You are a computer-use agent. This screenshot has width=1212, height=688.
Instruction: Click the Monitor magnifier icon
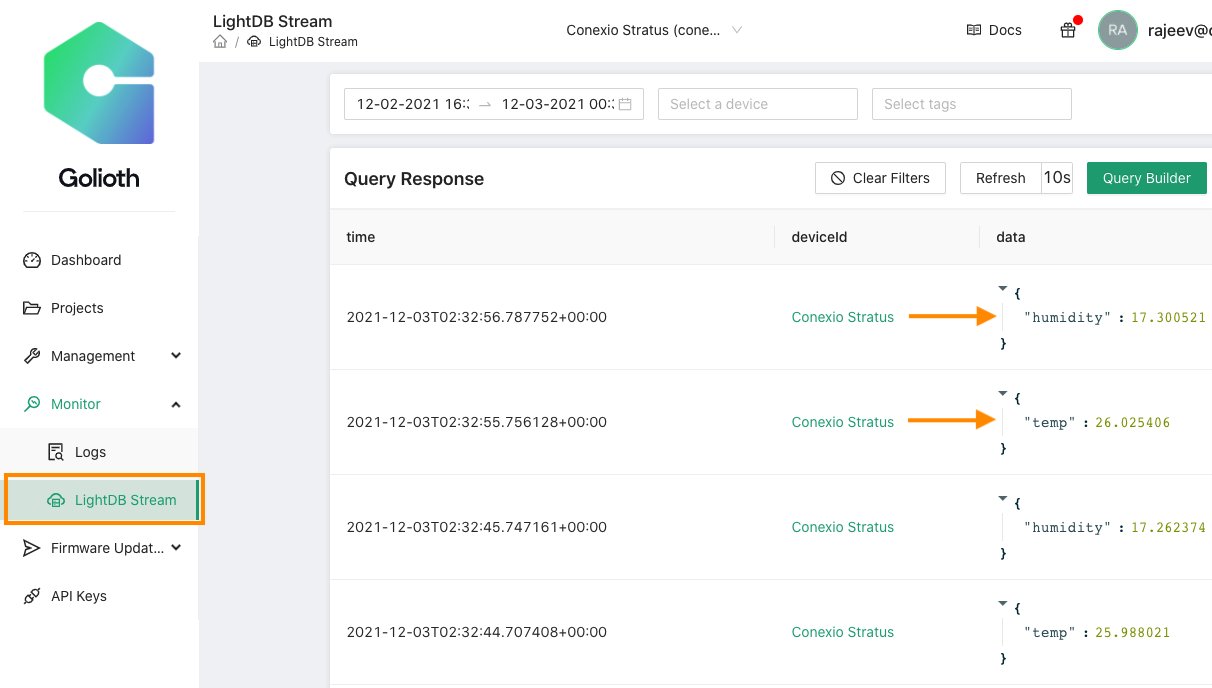(x=32, y=404)
